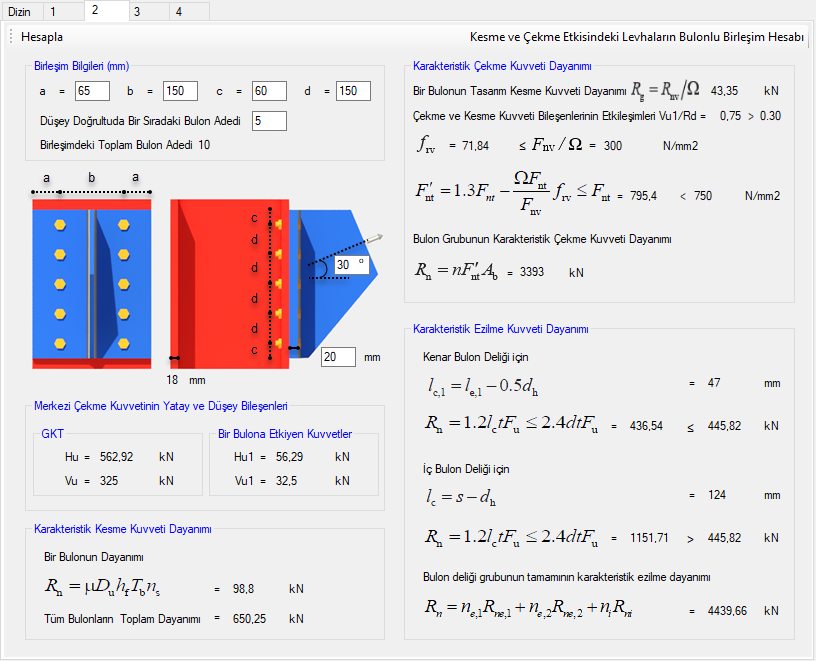The image size is (816, 661).
Task: Click the group bearing strength 4439,66
Action: click(x=727, y=611)
